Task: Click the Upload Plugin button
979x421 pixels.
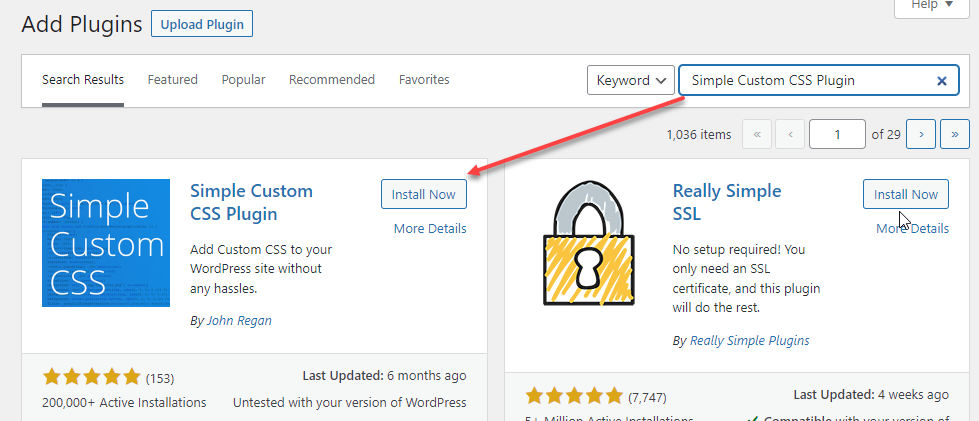Action: pyautogui.click(x=202, y=25)
